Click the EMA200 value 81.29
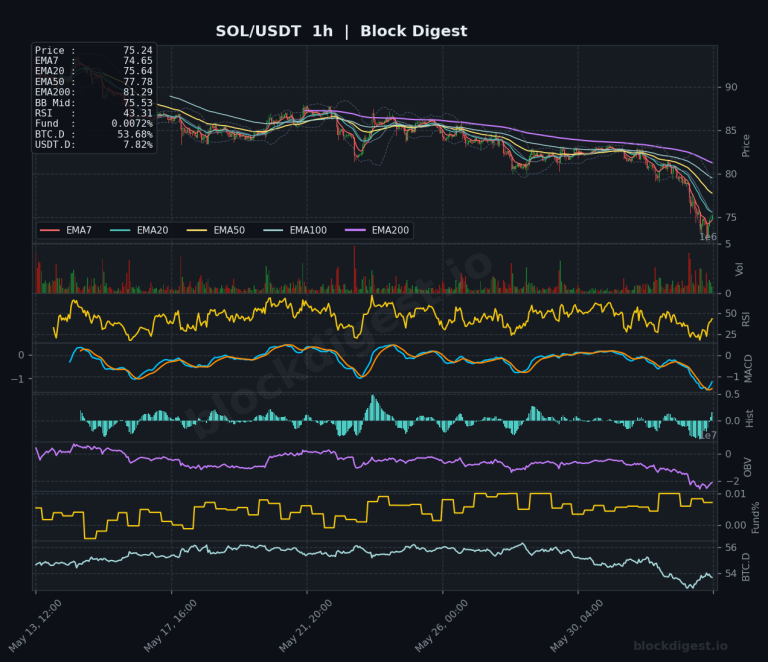768x662 pixels. point(138,92)
